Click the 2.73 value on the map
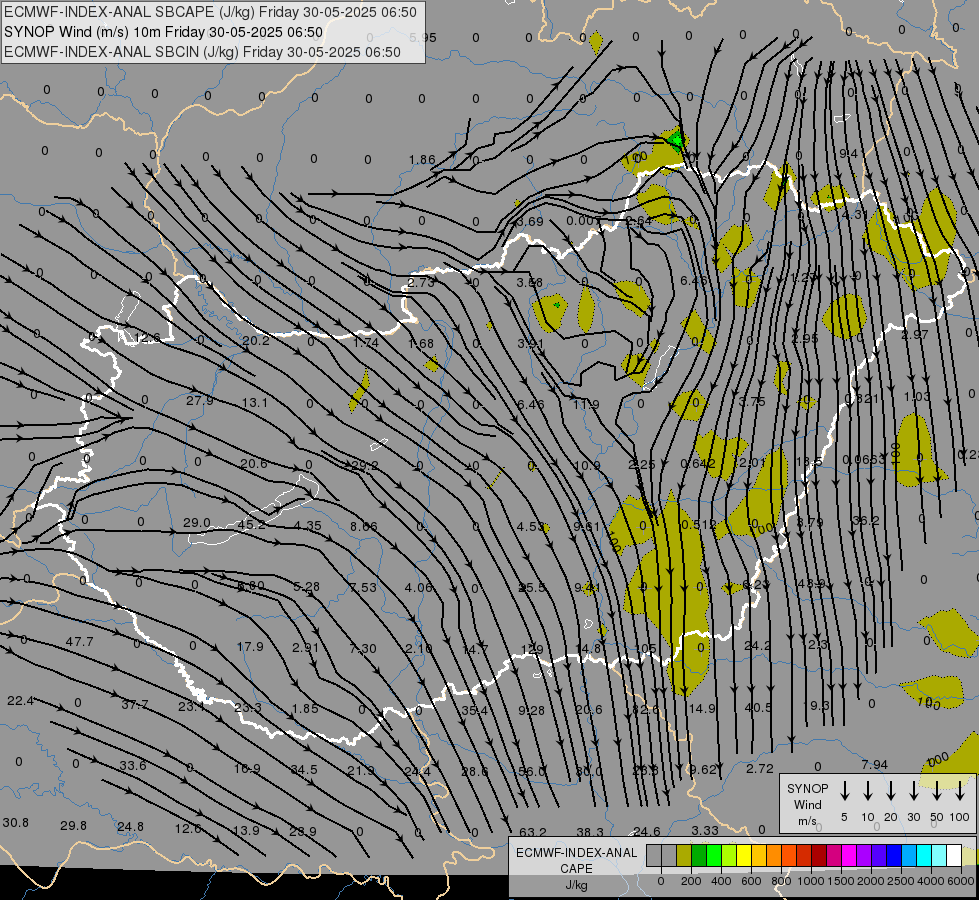Screen dimensions: 979x900 coord(421,282)
